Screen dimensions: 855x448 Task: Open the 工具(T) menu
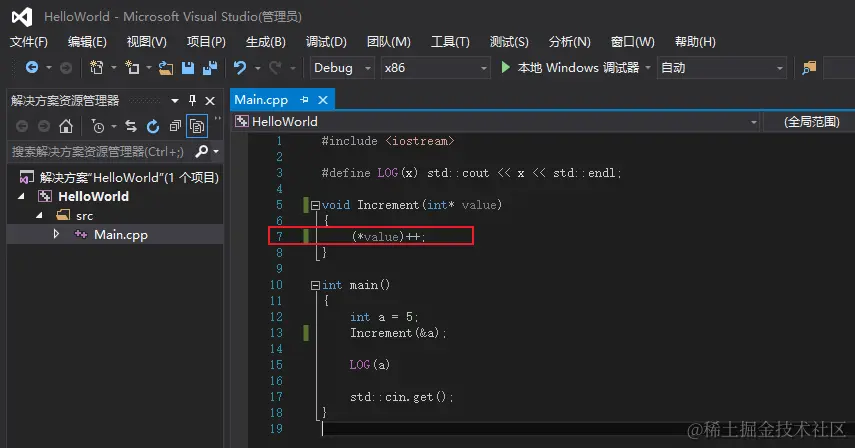pyautogui.click(x=450, y=41)
